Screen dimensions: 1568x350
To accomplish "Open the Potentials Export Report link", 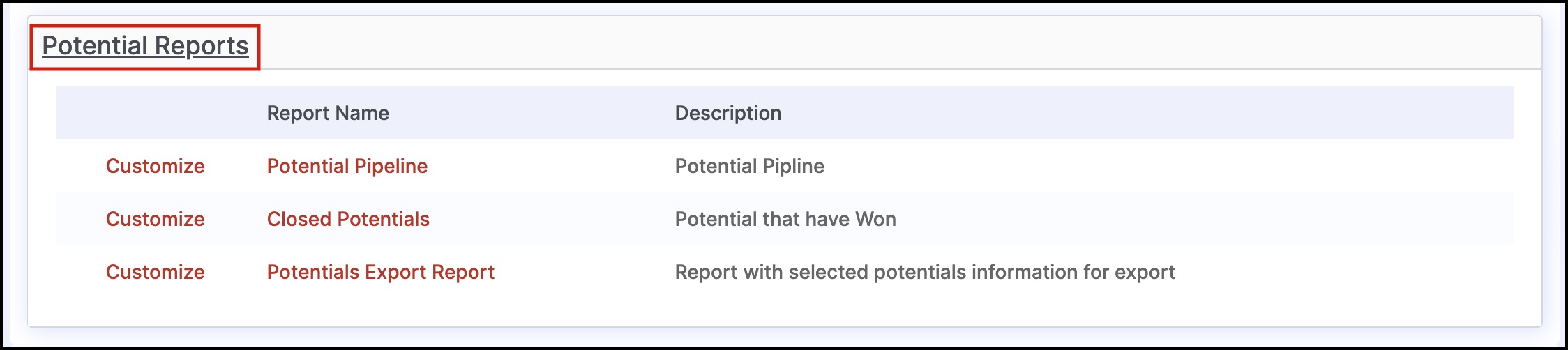I will (381, 272).
